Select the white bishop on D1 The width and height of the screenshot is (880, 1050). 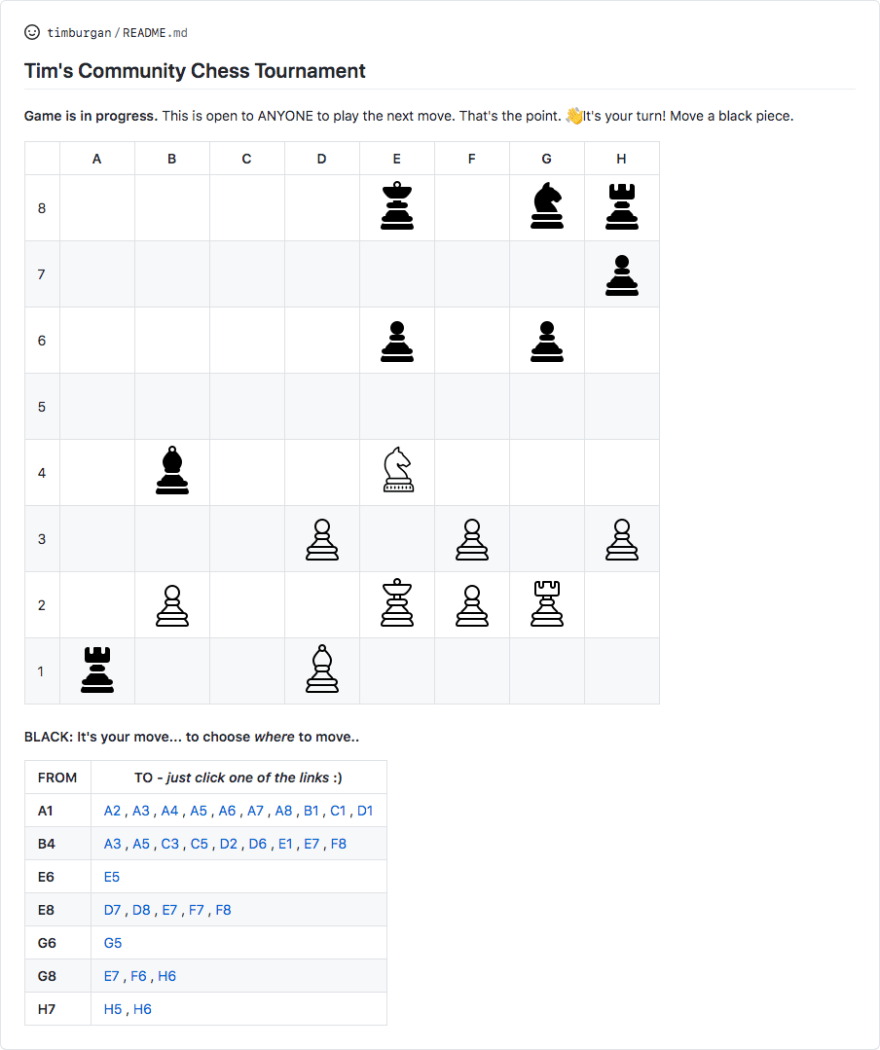322,669
